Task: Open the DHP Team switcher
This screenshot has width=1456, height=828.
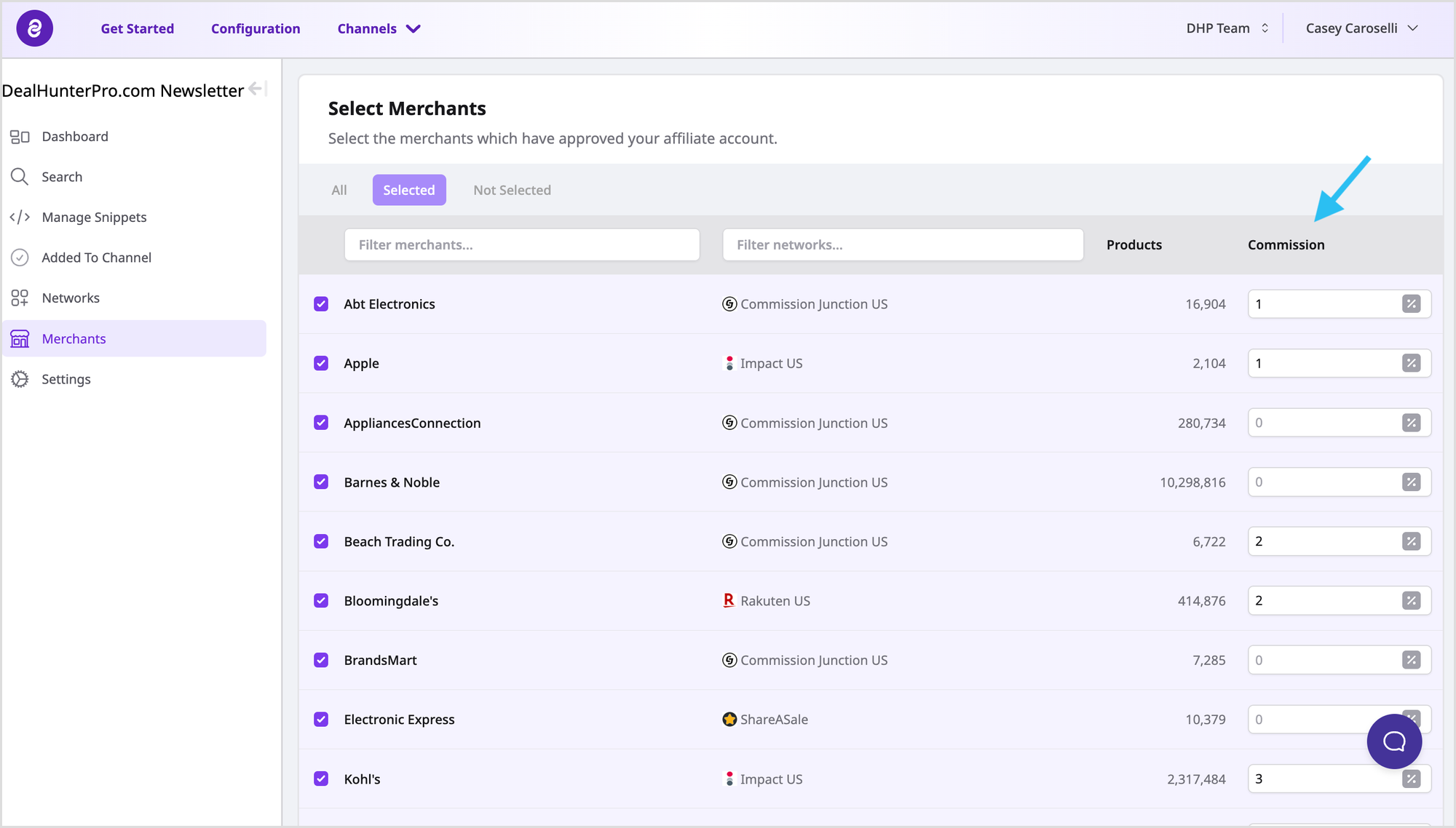Action: click(1227, 28)
